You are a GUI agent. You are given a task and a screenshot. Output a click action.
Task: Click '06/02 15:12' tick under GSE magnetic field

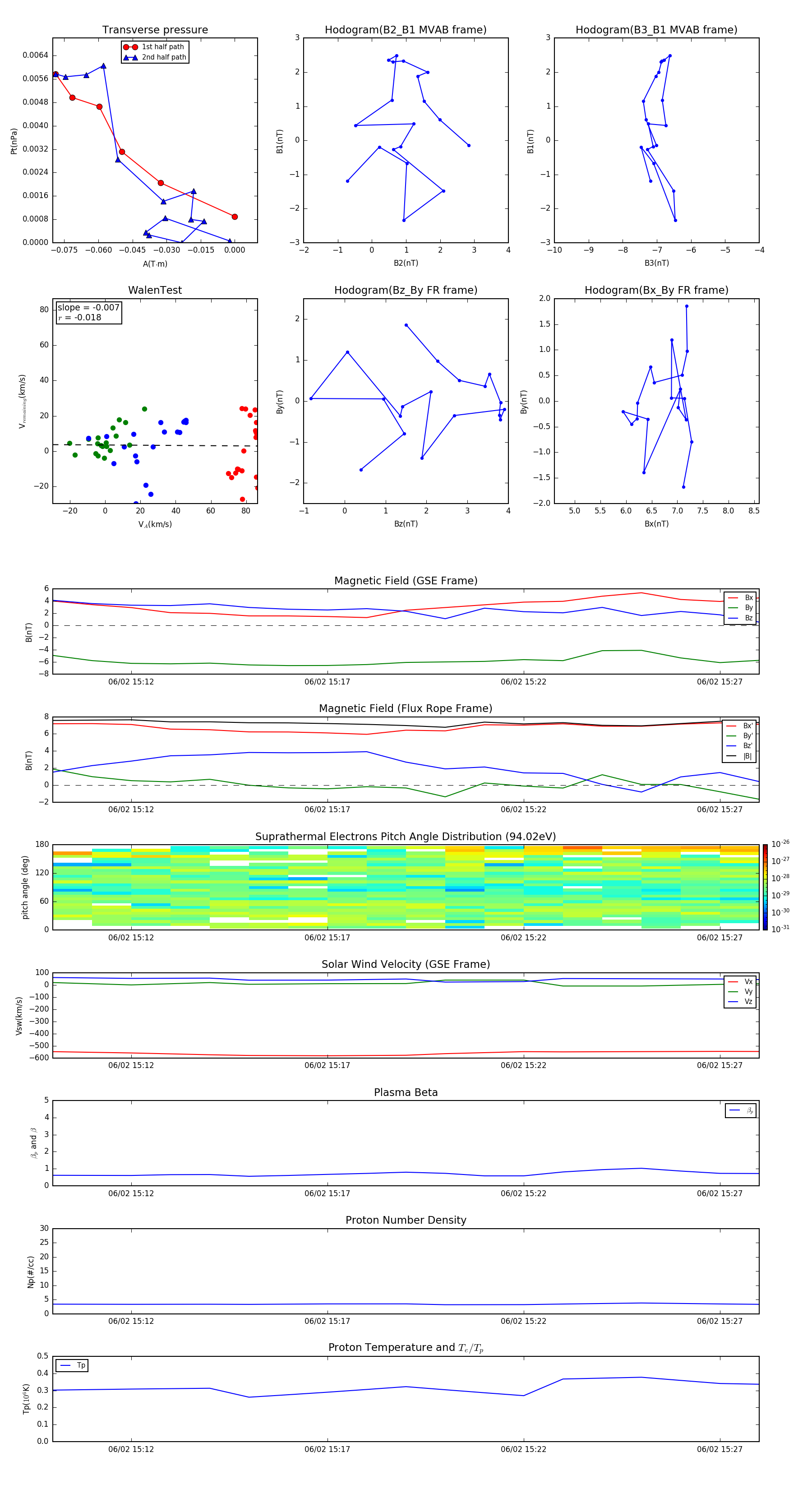coord(131,681)
